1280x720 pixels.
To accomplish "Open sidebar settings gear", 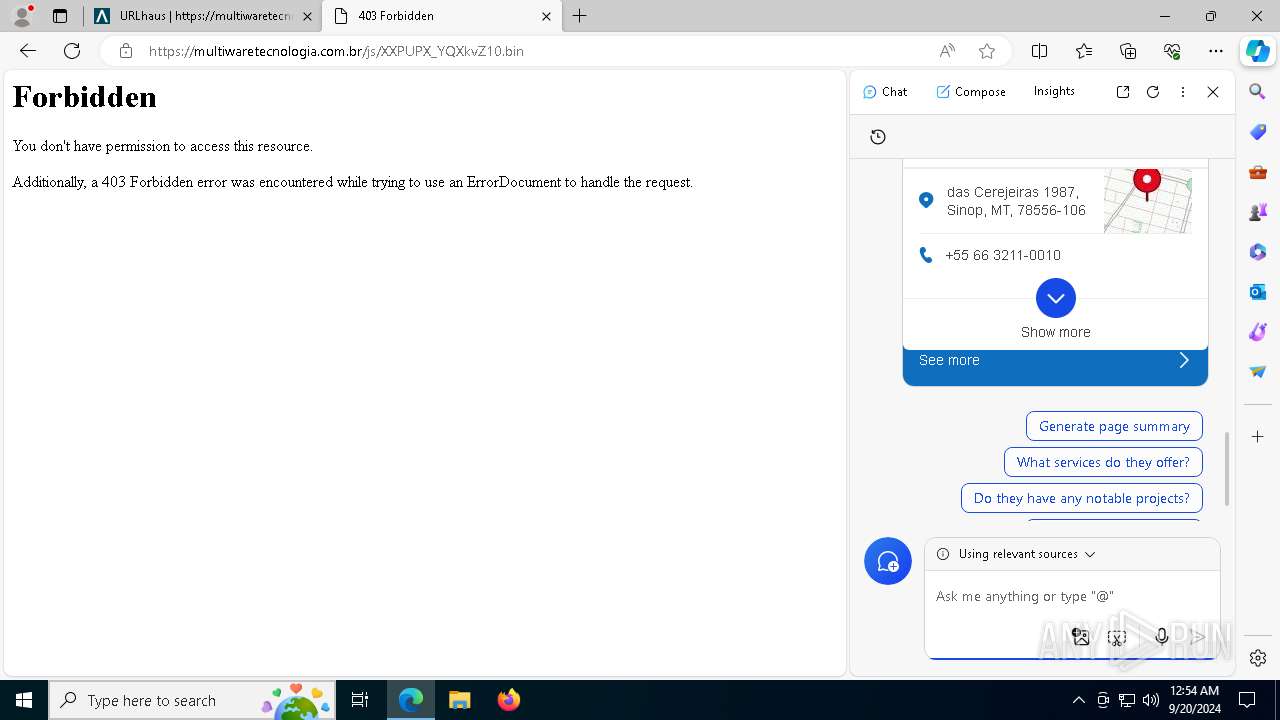I will tap(1258, 658).
